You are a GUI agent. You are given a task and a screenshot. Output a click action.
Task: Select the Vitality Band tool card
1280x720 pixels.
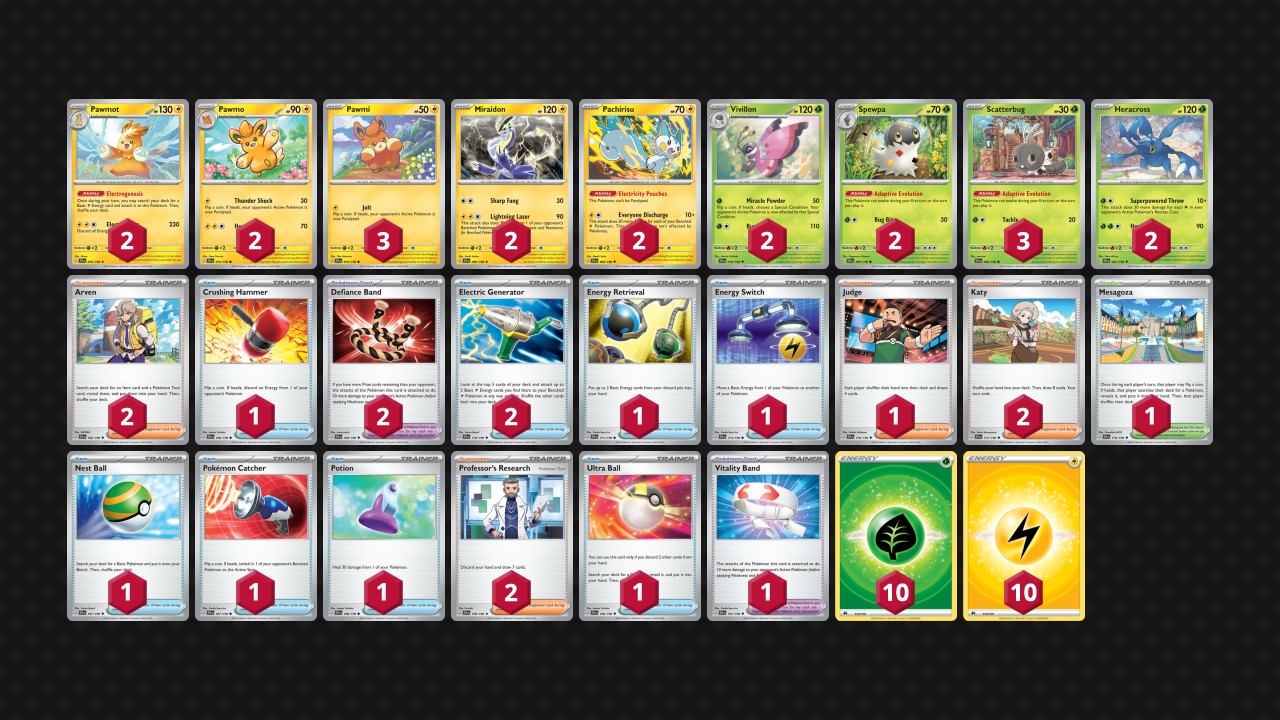pyautogui.click(x=768, y=536)
